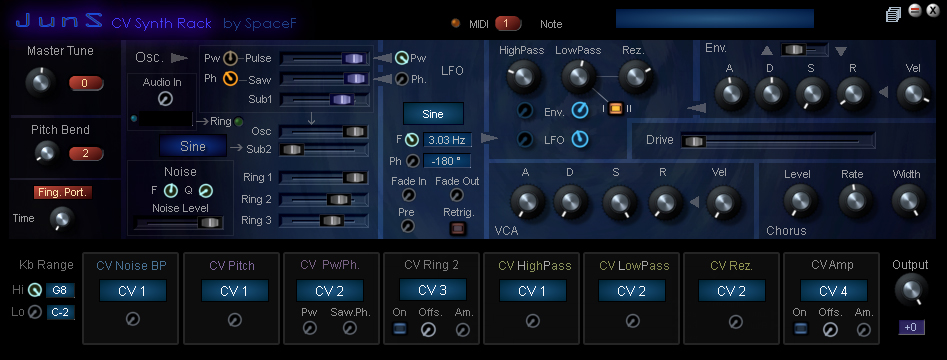Open CV Pw/Ph. source selector

pyautogui.click(x=330, y=291)
